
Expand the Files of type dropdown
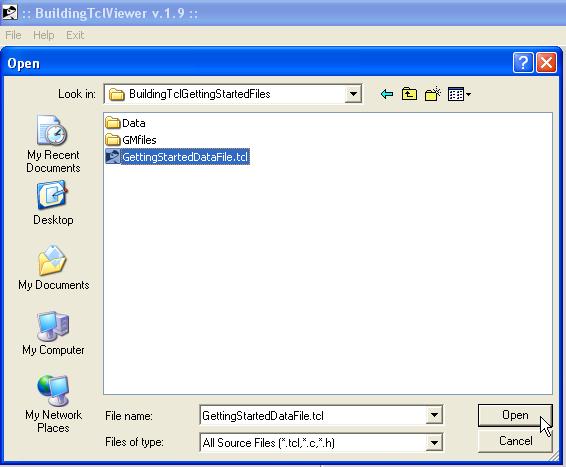(434, 442)
